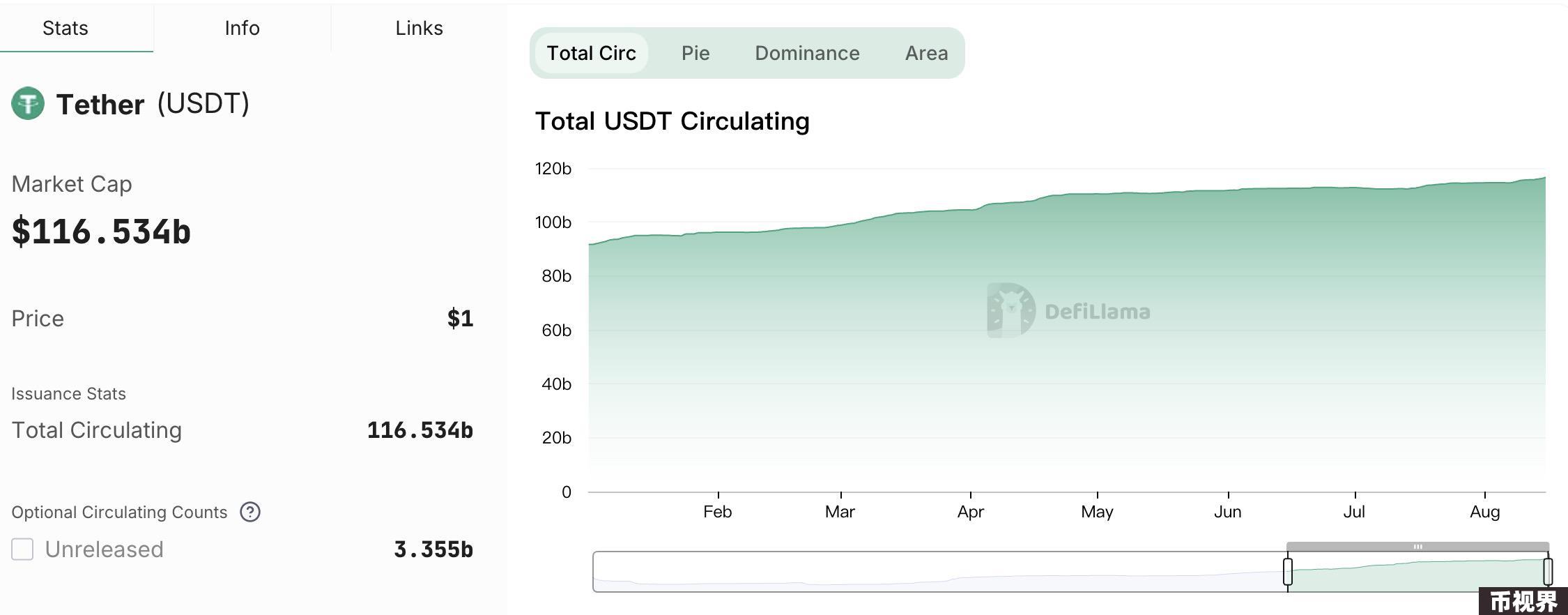The width and height of the screenshot is (1568, 615).
Task: Switch to the Stats tab
Action: (x=66, y=28)
